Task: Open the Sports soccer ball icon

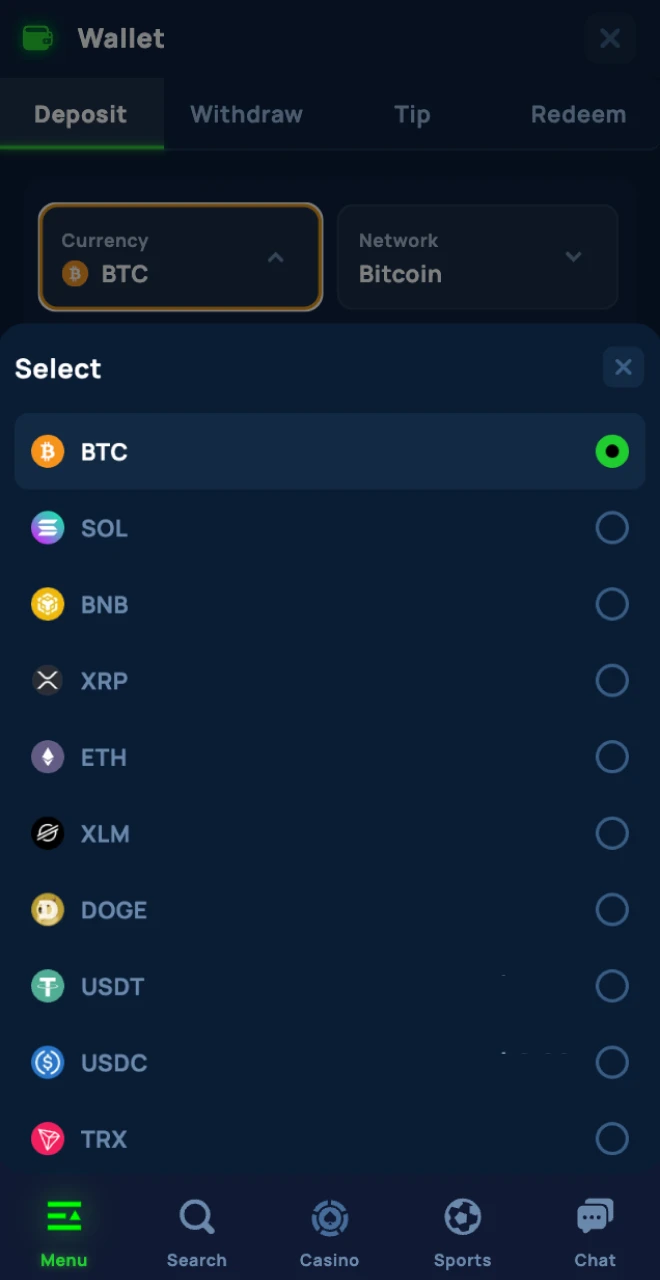Action: pos(462,1218)
